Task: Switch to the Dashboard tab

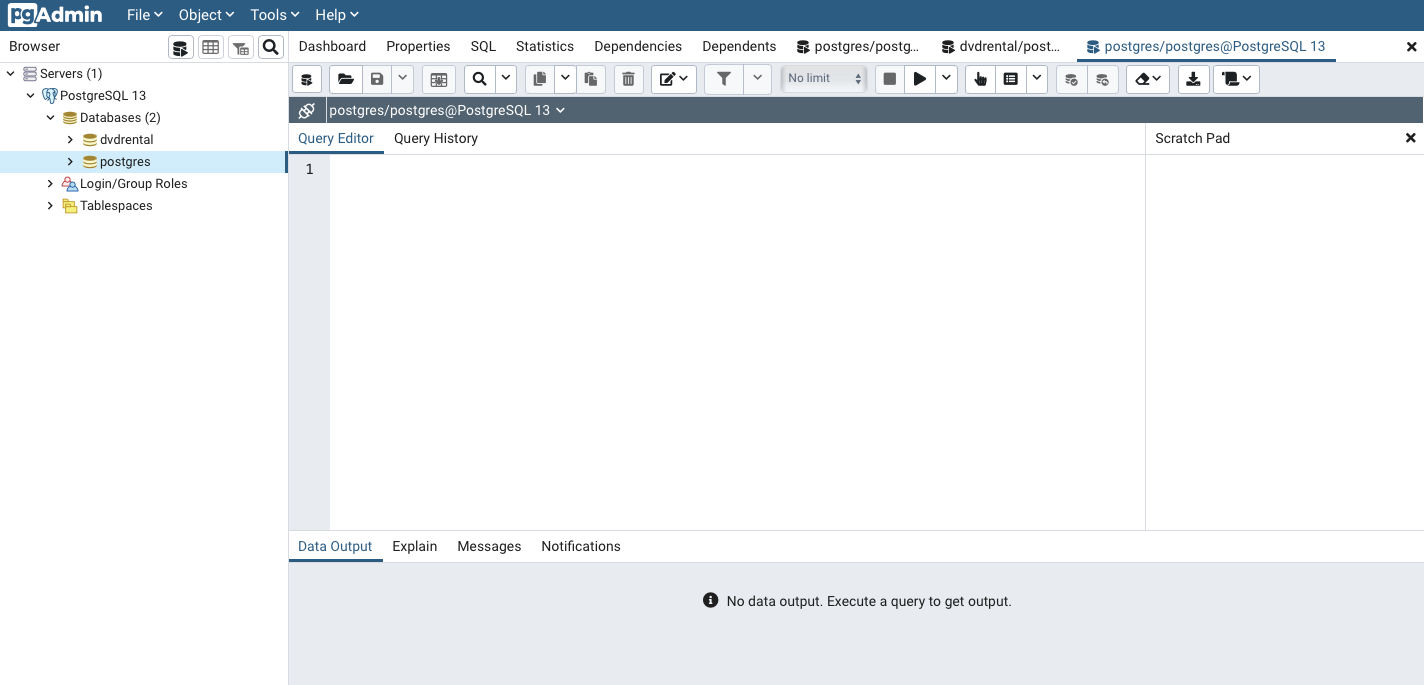Action: [332, 46]
